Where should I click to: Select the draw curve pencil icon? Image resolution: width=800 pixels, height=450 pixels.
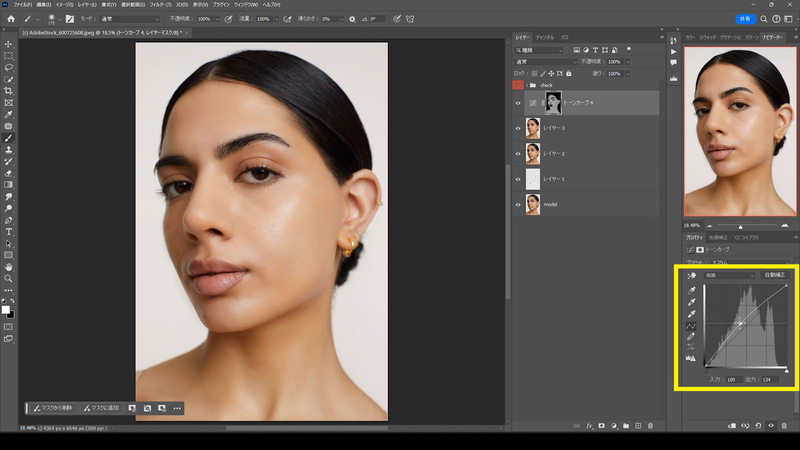691,338
